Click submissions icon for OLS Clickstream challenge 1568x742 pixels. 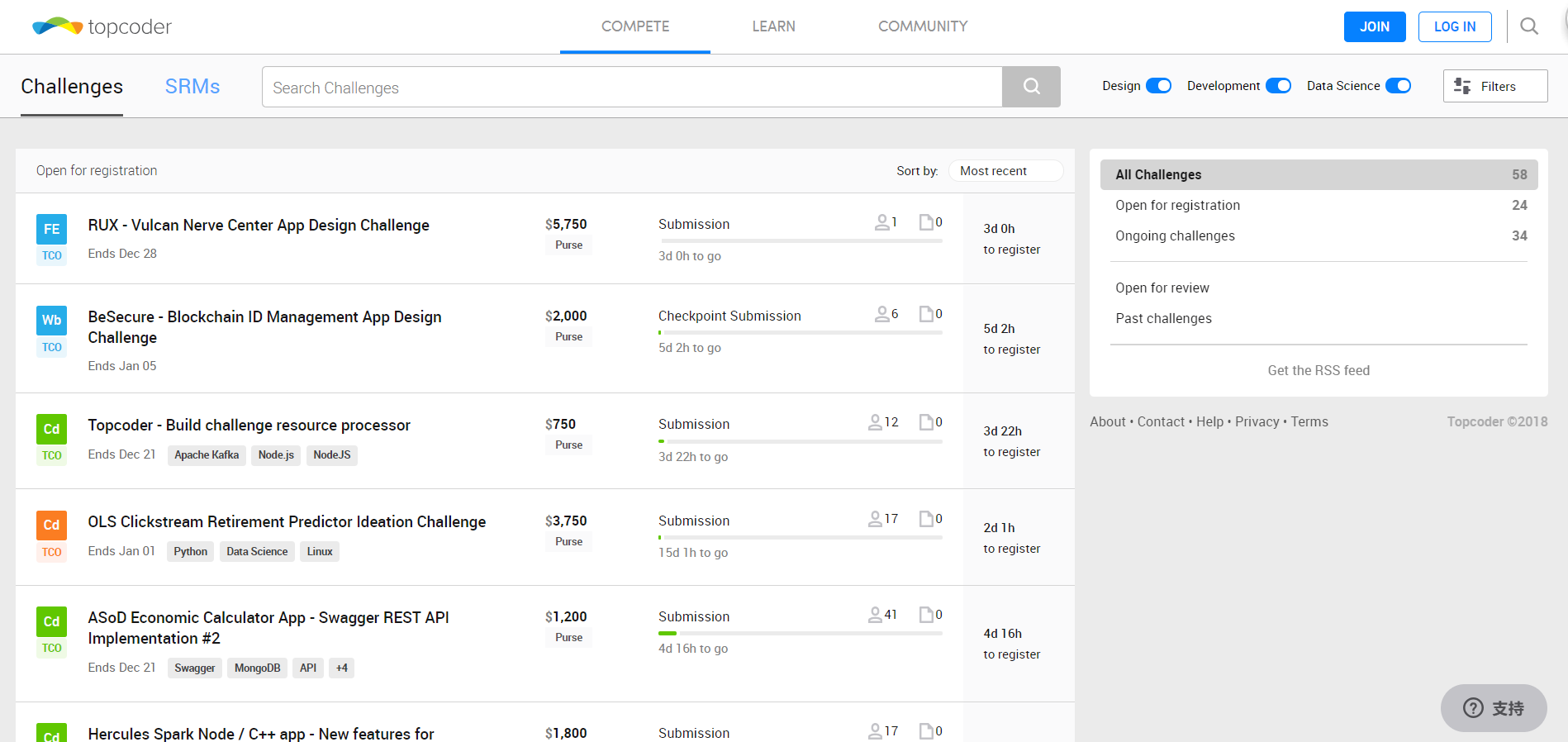pyautogui.click(x=926, y=519)
